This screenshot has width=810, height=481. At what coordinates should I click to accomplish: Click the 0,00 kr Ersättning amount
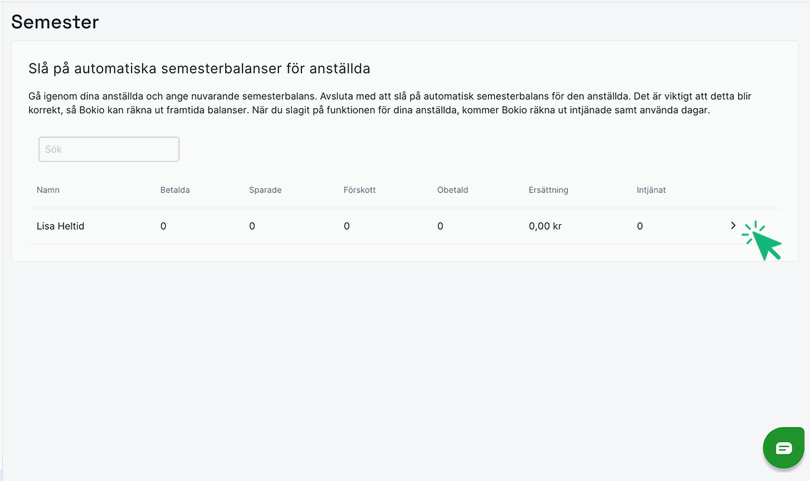click(545, 226)
